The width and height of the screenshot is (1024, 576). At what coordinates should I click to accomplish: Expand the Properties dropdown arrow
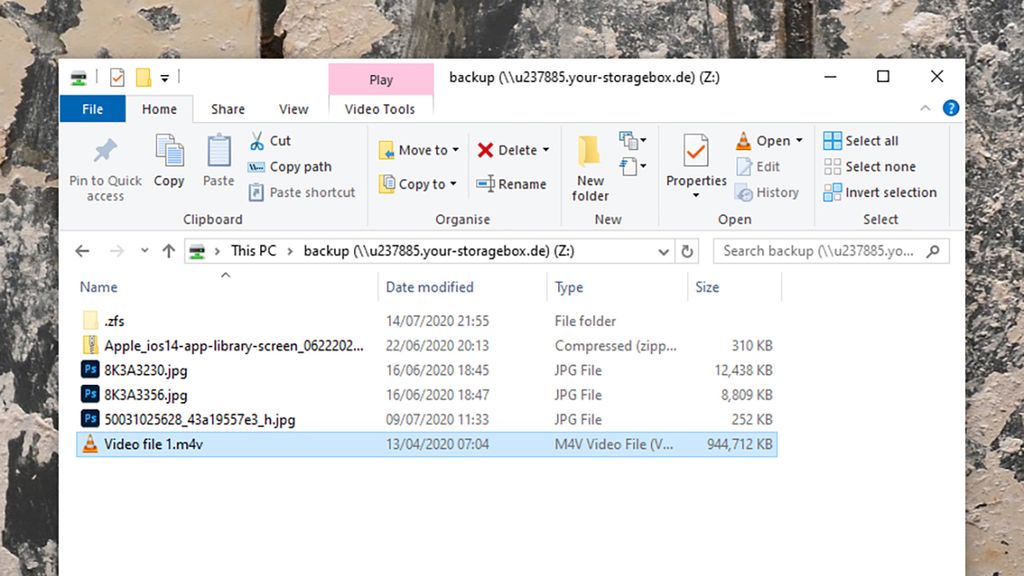pos(696,195)
